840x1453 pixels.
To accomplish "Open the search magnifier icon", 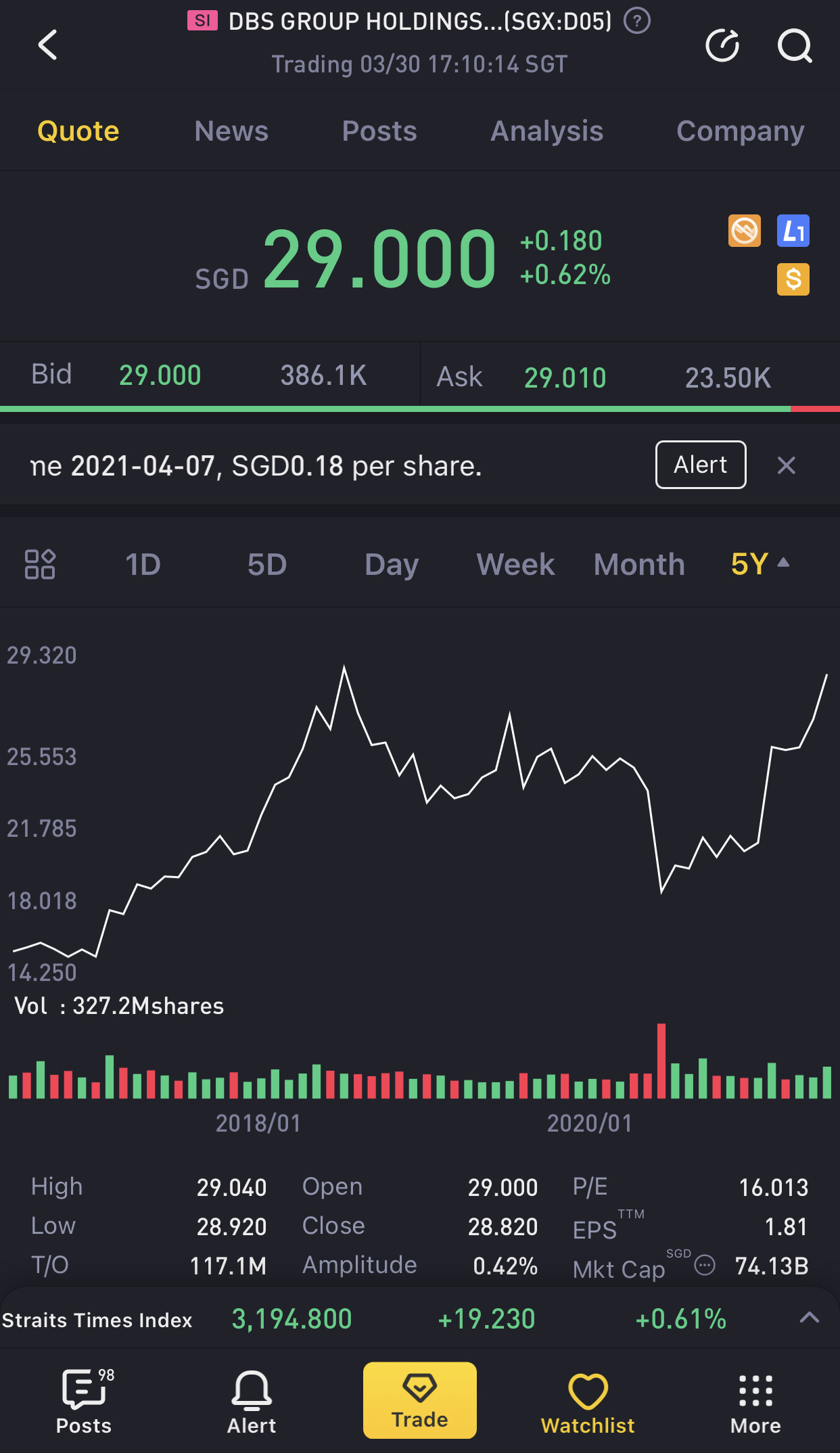I will tap(794, 45).
